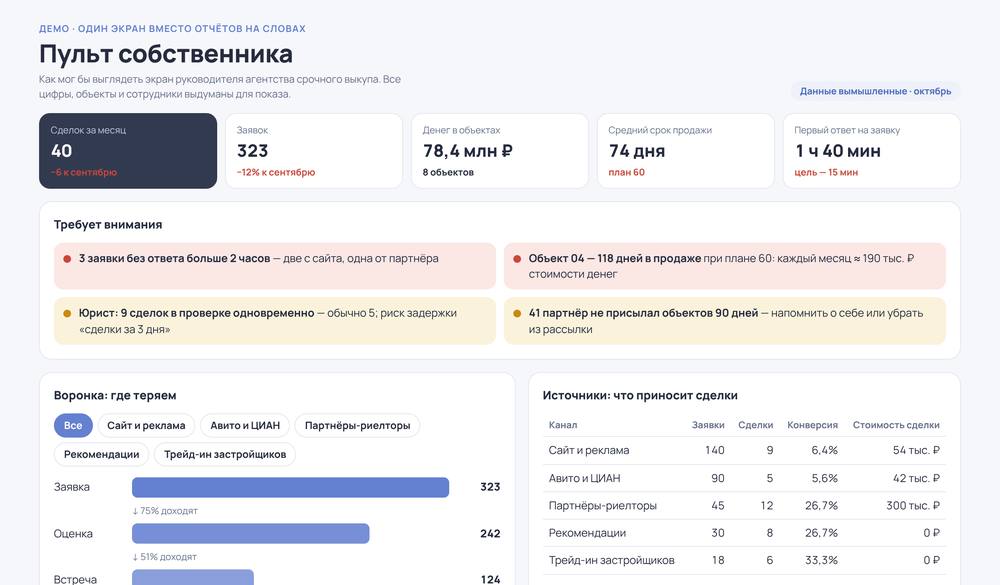1000x585 pixels.
Task: Select the "Рекомендации" funnel chip
Action: point(101,454)
